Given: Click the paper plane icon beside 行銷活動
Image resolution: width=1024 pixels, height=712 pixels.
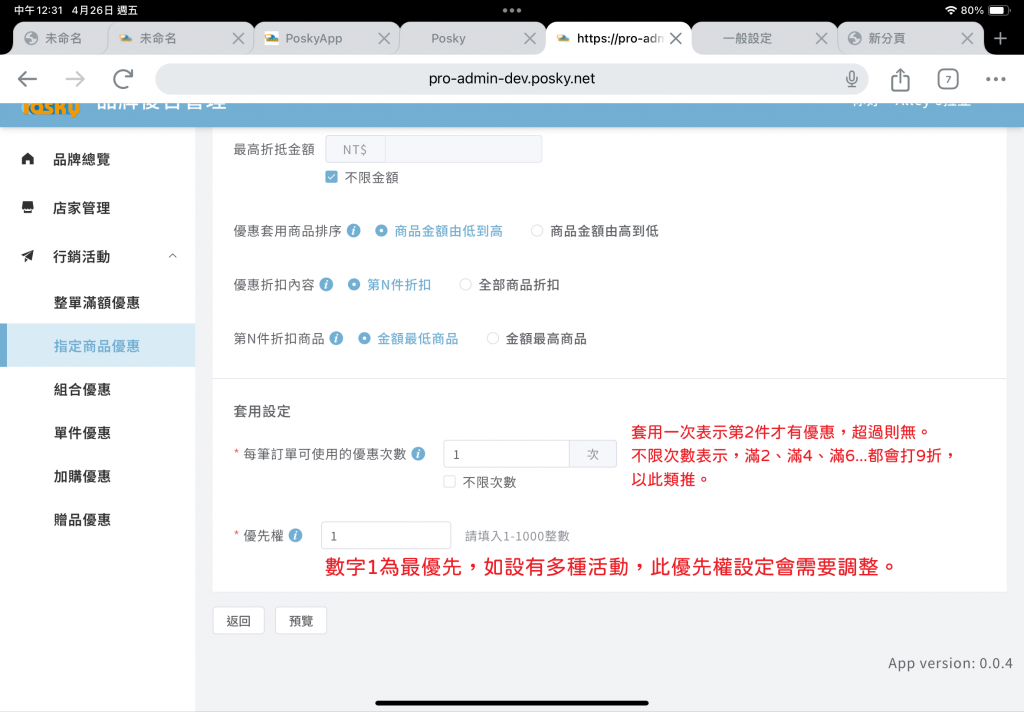Looking at the screenshot, I should (x=27, y=256).
